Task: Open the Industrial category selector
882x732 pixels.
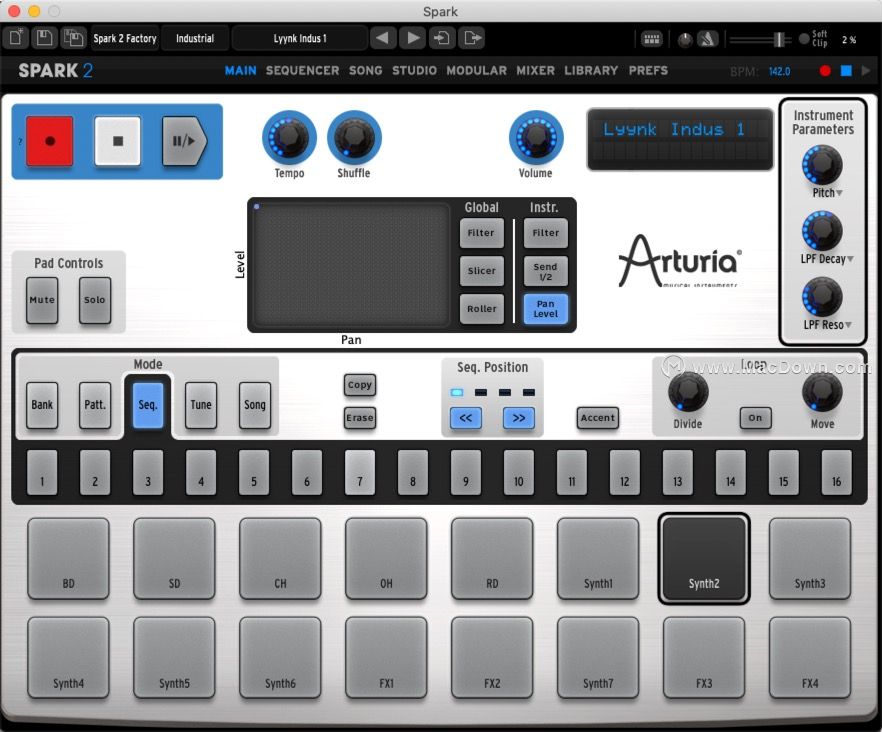Action: 195,38
